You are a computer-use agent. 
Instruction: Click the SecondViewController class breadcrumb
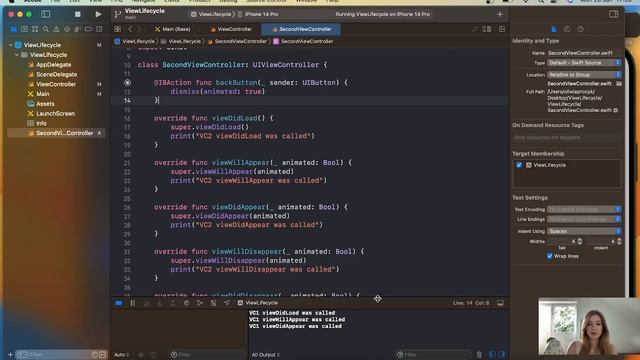[303, 41]
